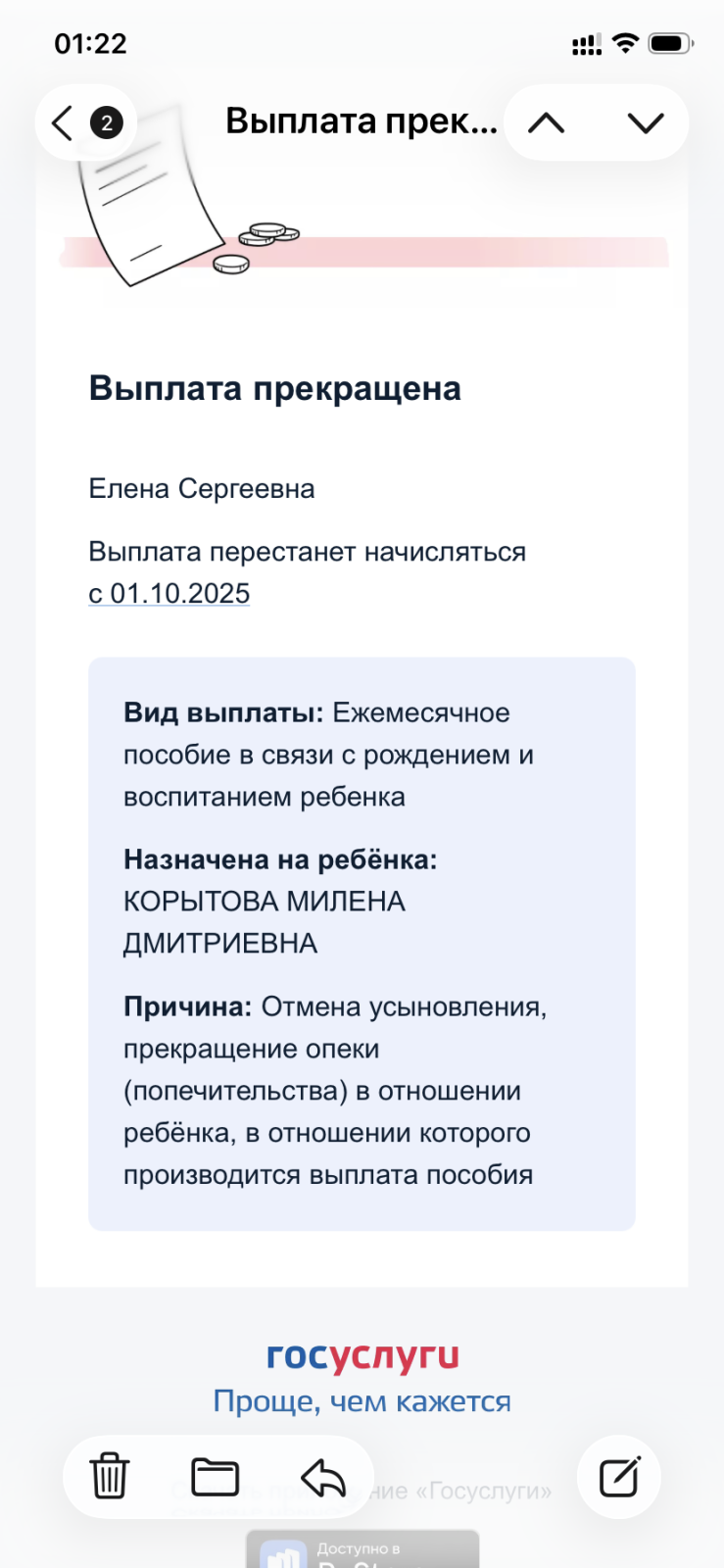Tap the Вид выплаты description text
Viewport: 724px width, 1568px height.
328,755
